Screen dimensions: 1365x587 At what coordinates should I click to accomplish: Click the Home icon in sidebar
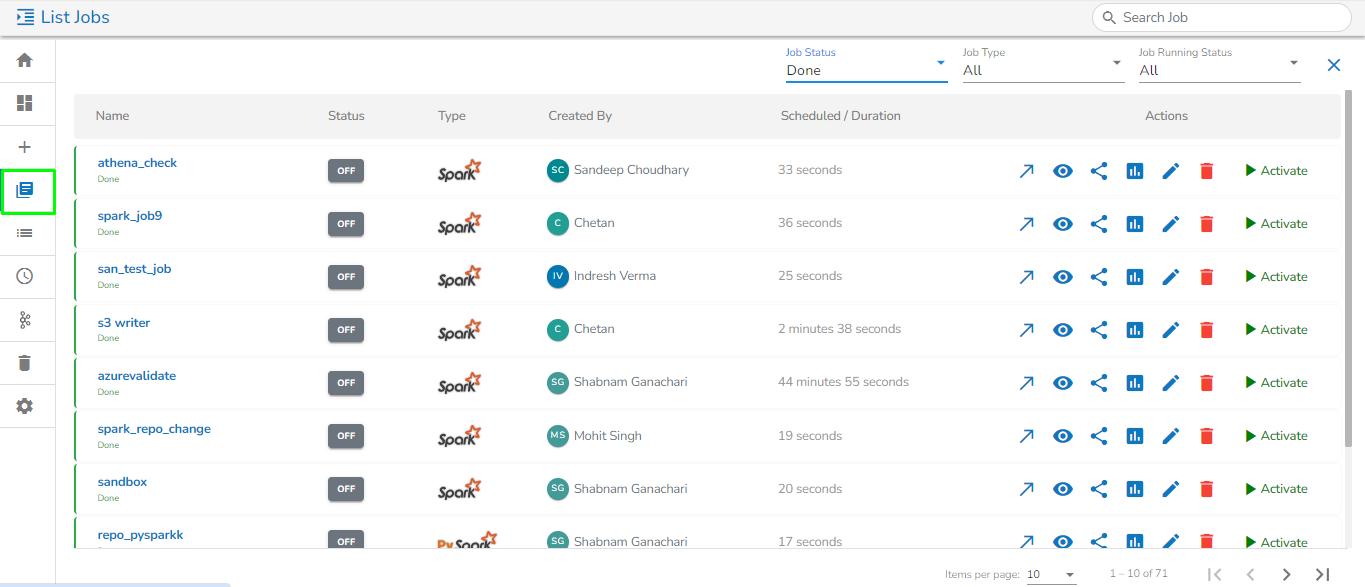point(25,60)
